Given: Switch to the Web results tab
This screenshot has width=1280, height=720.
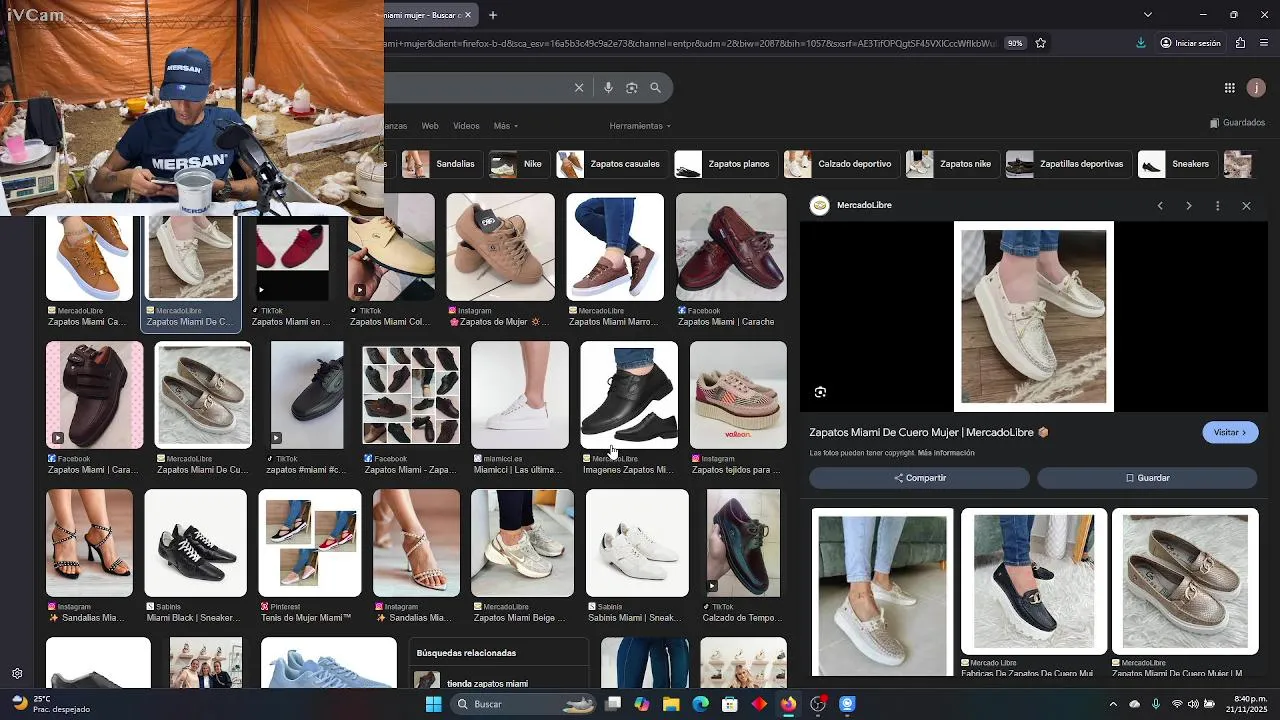Looking at the screenshot, I should [430, 126].
